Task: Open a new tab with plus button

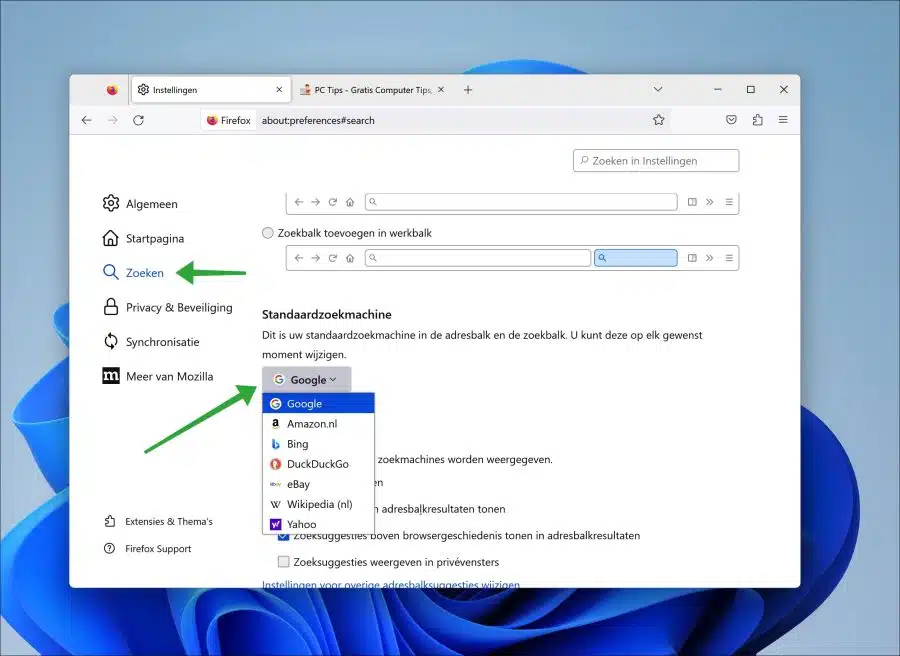Action: click(468, 90)
